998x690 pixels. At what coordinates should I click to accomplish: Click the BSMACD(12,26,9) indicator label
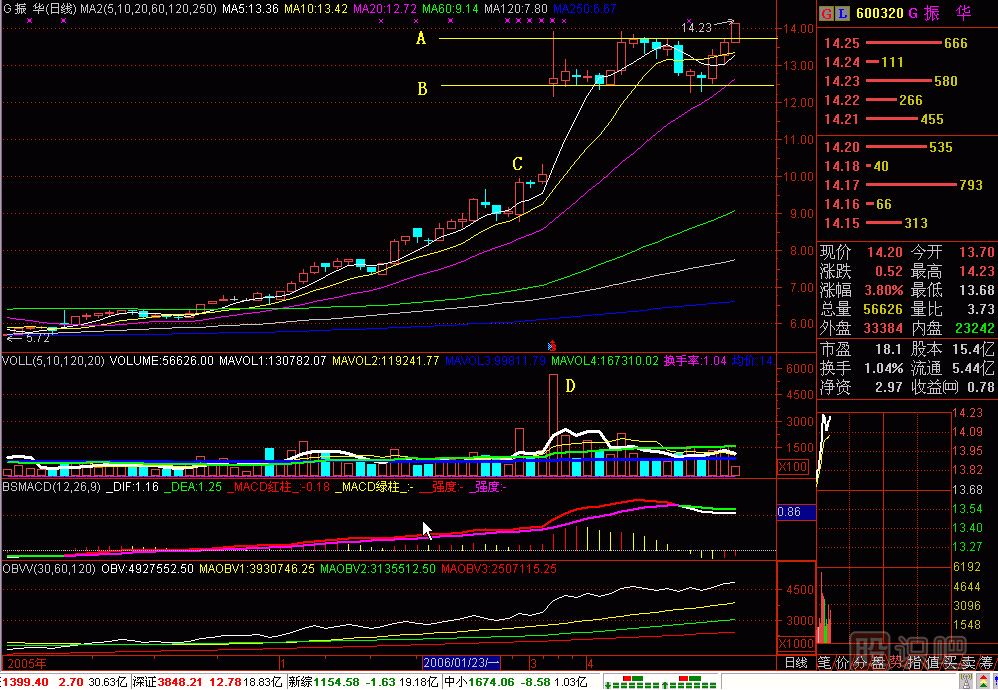[x=50, y=486]
